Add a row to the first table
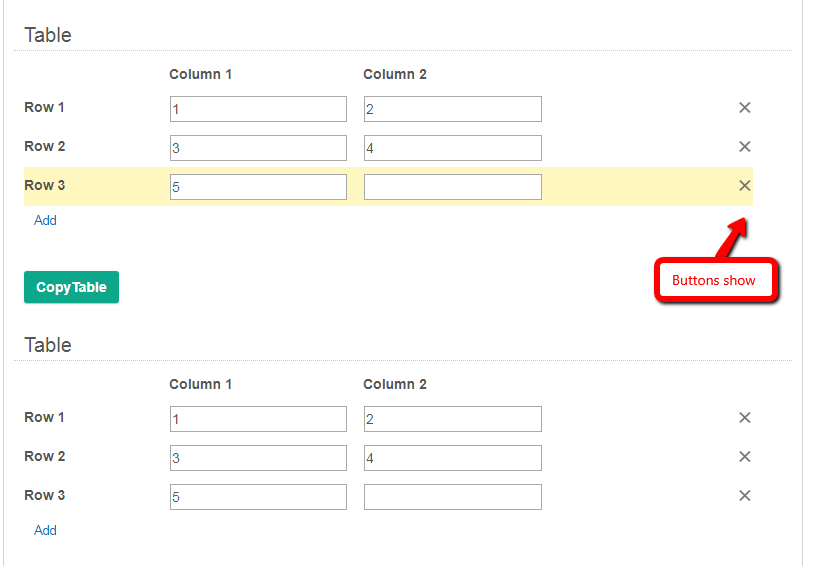This screenshot has width=828, height=566. point(45,220)
